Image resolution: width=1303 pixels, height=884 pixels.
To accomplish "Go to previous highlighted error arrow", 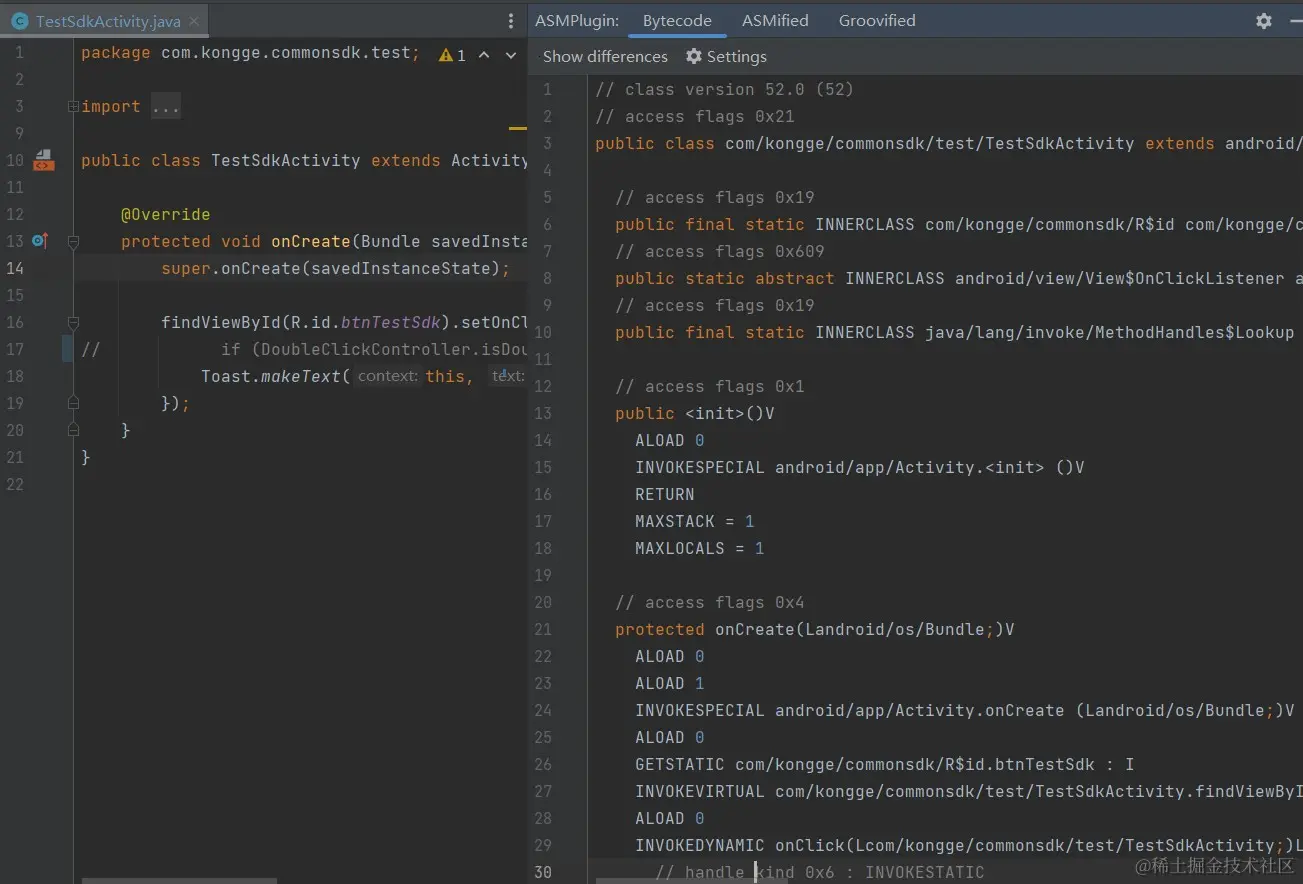I will pyautogui.click(x=484, y=55).
